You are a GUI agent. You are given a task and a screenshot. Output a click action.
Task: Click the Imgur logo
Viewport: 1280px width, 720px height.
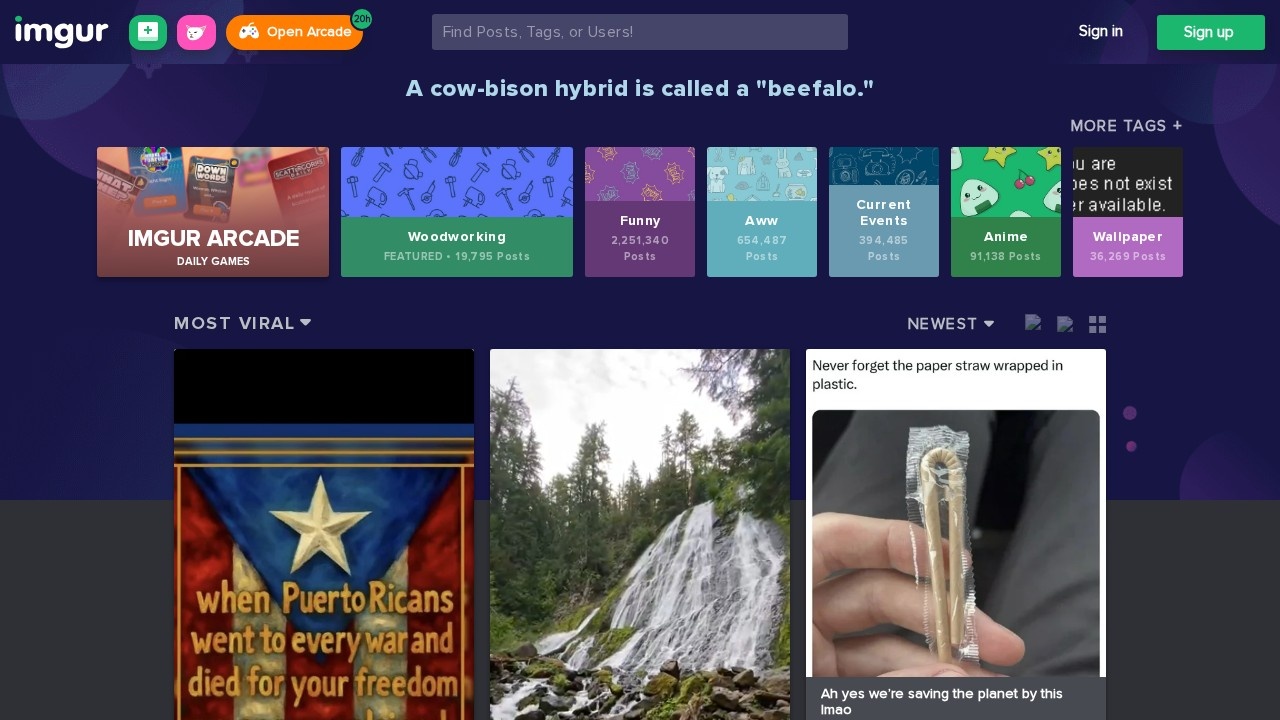click(x=61, y=32)
